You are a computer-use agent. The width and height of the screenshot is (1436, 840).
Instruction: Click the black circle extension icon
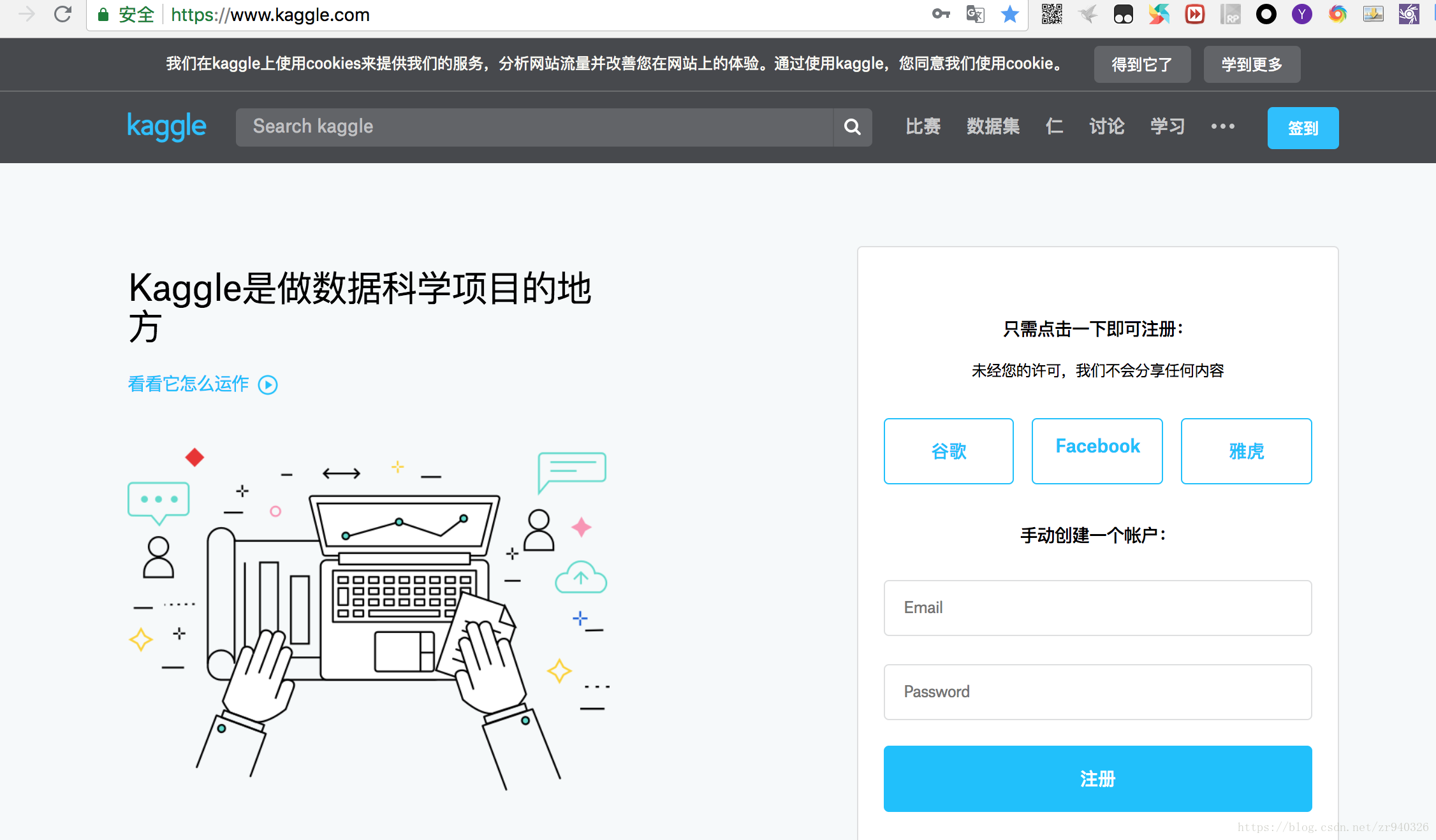tap(1266, 14)
